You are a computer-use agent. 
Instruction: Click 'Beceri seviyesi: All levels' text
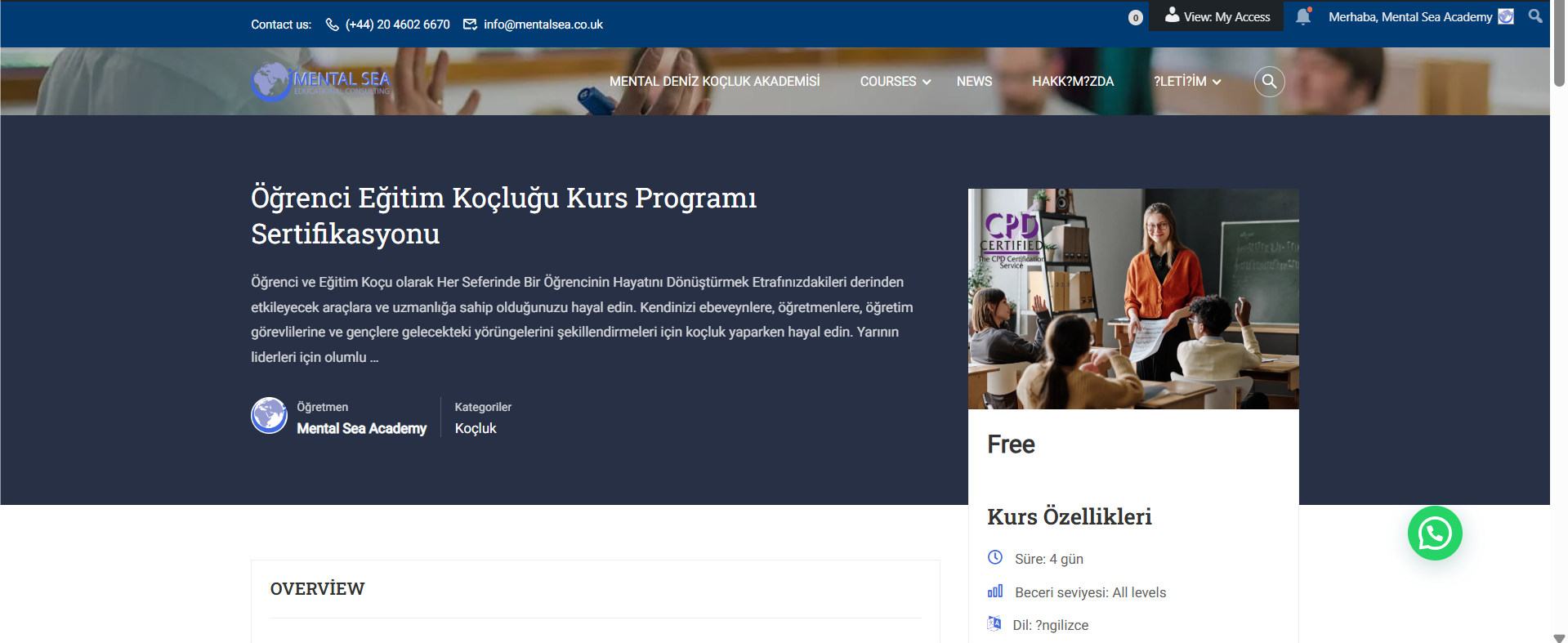click(1090, 592)
